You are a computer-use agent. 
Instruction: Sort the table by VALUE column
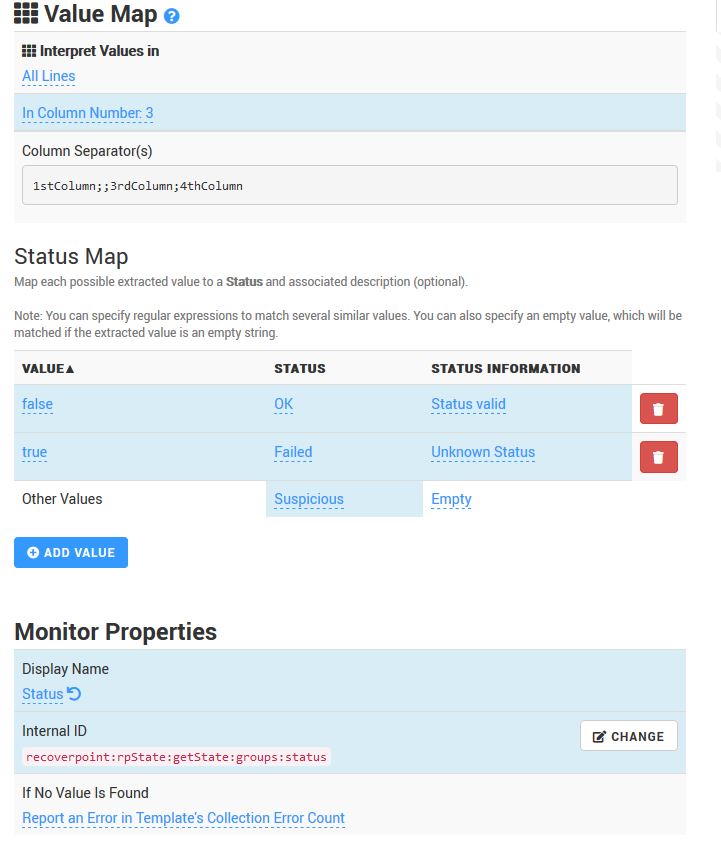click(49, 368)
